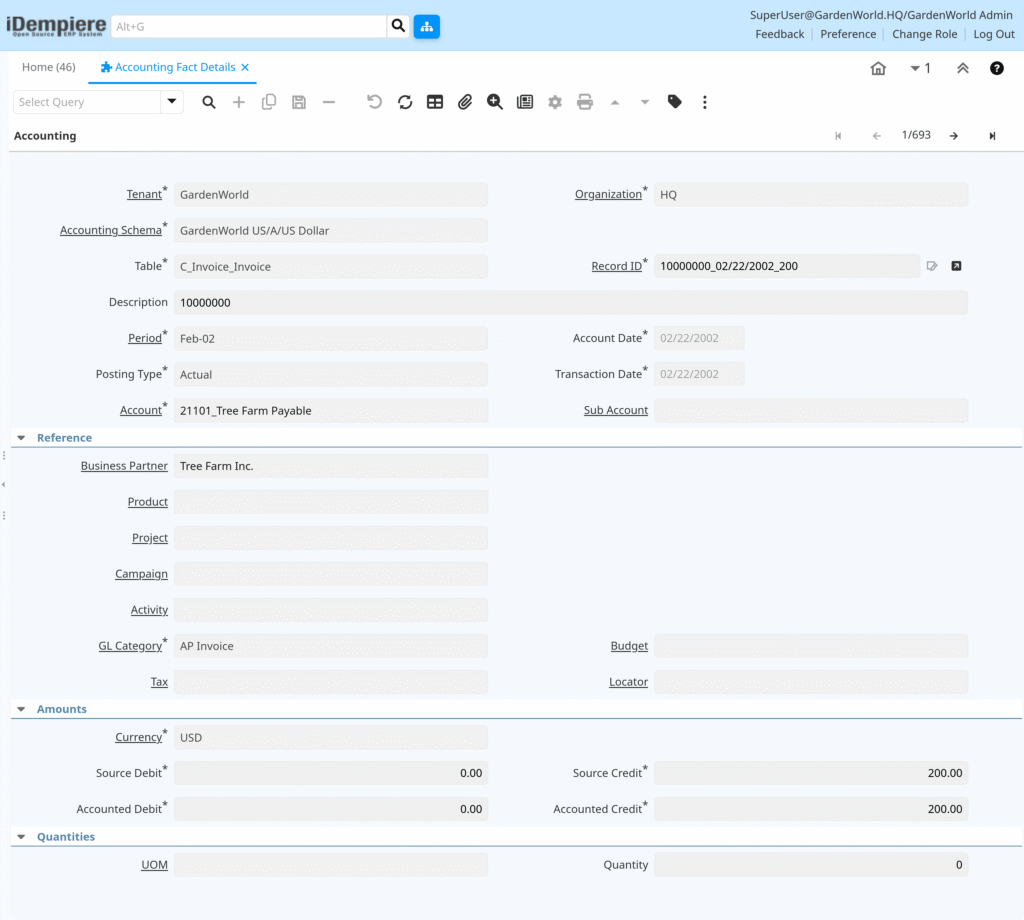This screenshot has width=1024, height=920.
Task: Open the Workflow icon next to the search bar
Action: pyautogui.click(x=427, y=26)
